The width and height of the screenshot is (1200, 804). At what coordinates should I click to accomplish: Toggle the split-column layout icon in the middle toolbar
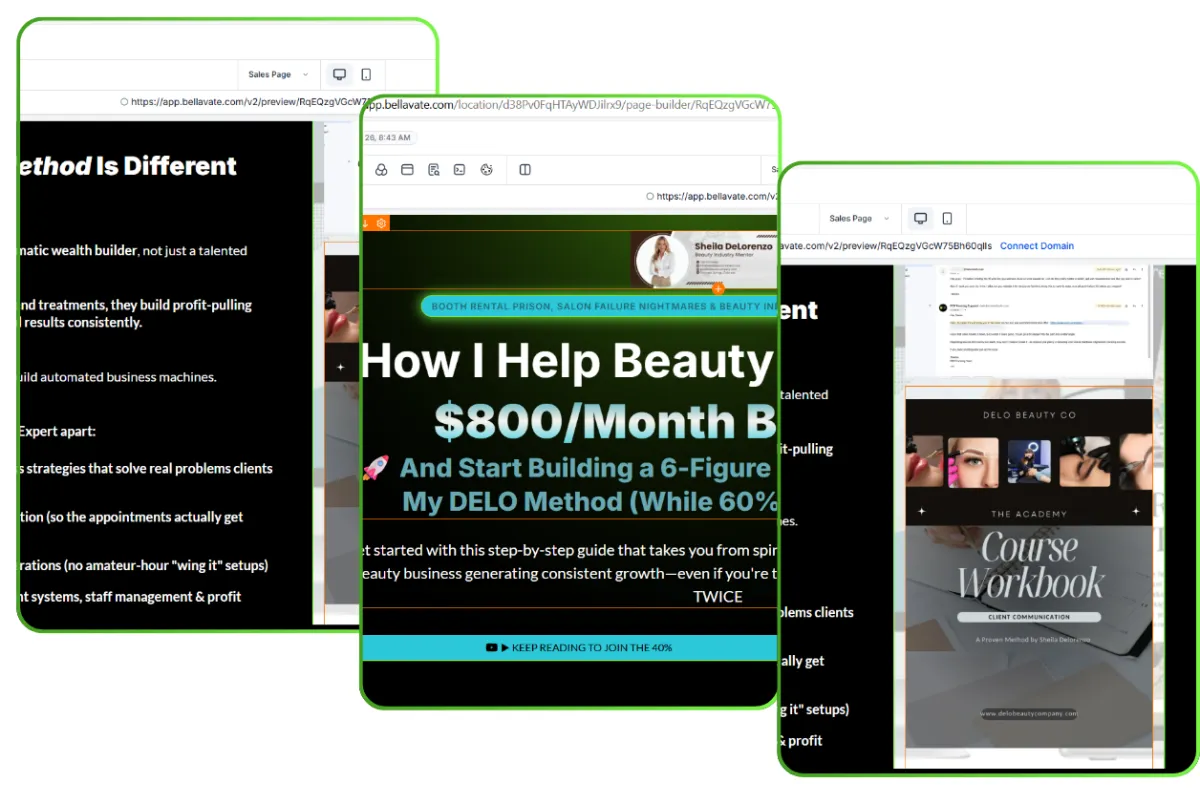(x=525, y=170)
